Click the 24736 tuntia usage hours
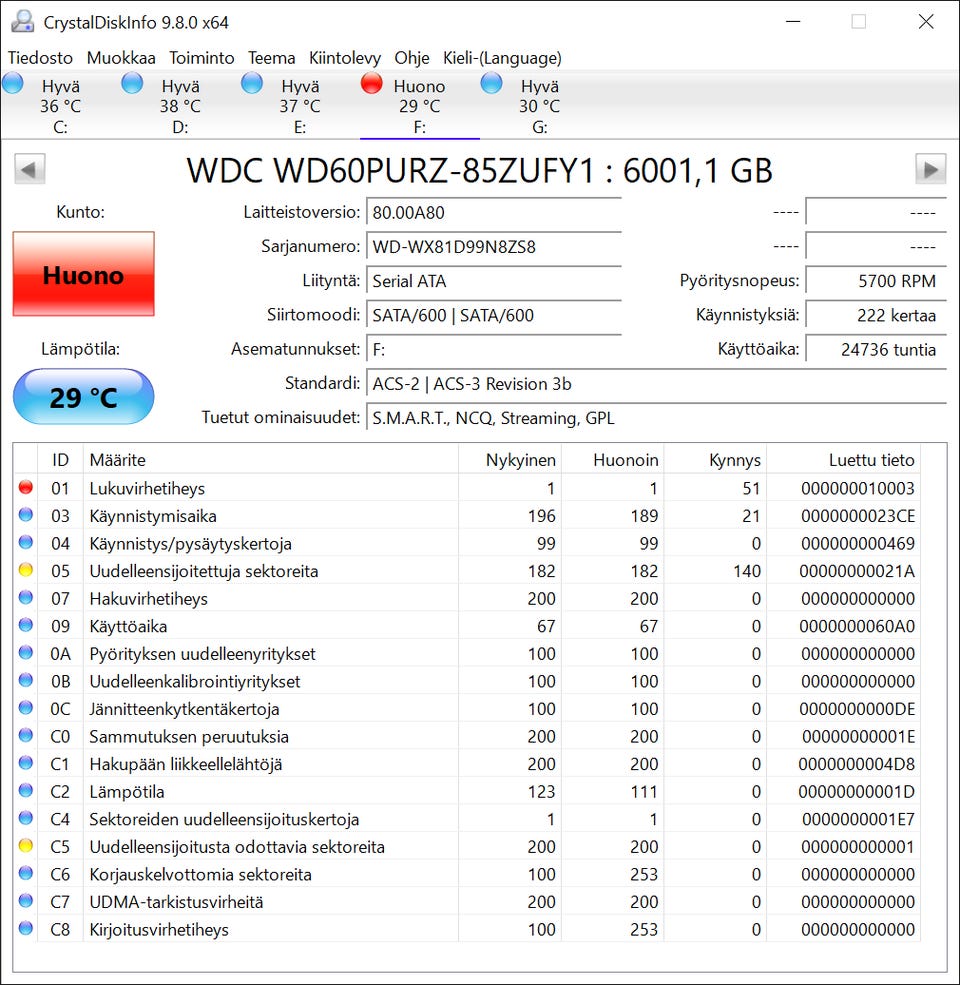This screenshot has width=960, height=985. point(876,349)
